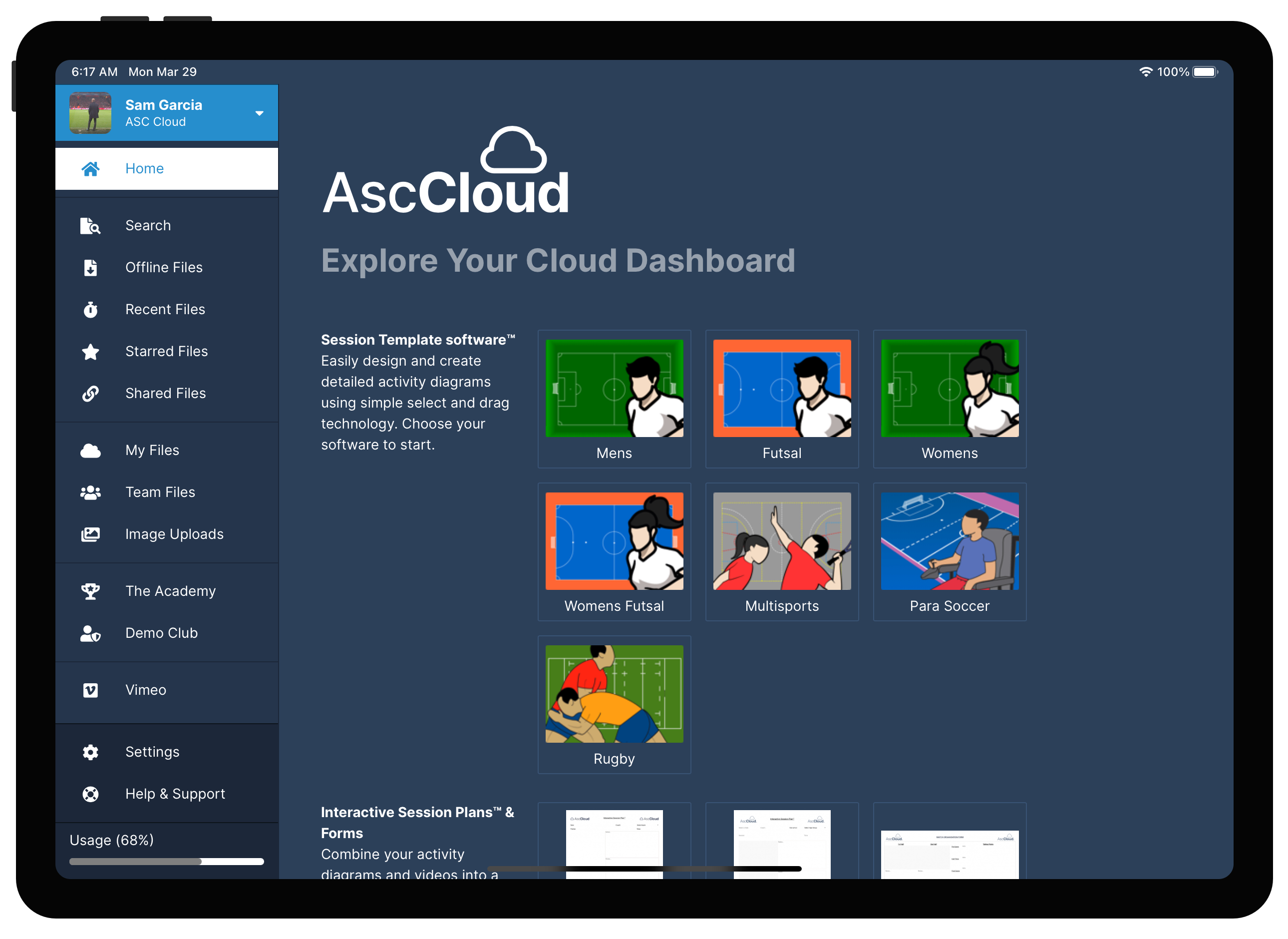
Task: Launch the Mens session template software
Action: 614,400
